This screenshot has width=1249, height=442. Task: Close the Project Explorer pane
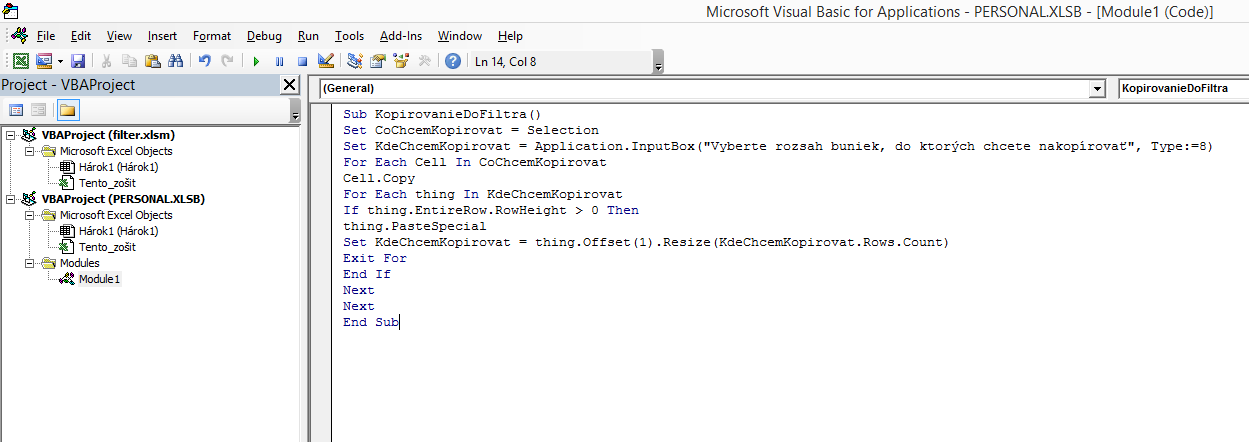290,85
